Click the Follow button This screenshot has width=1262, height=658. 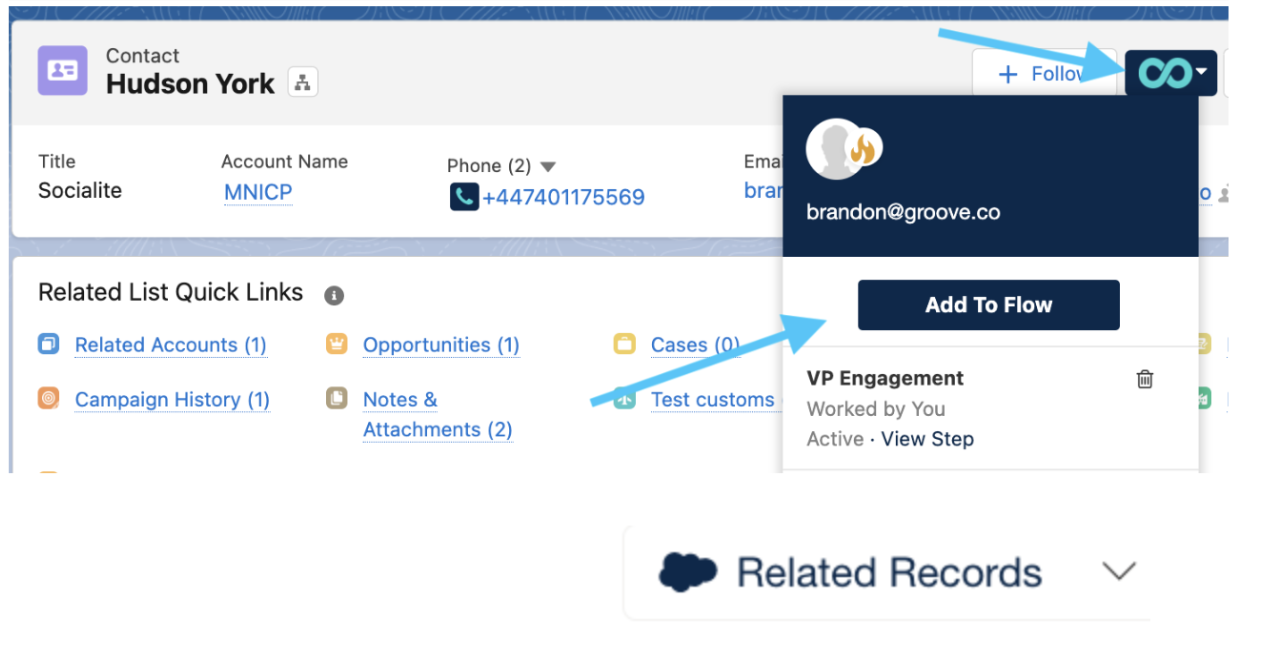tap(1043, 74)
